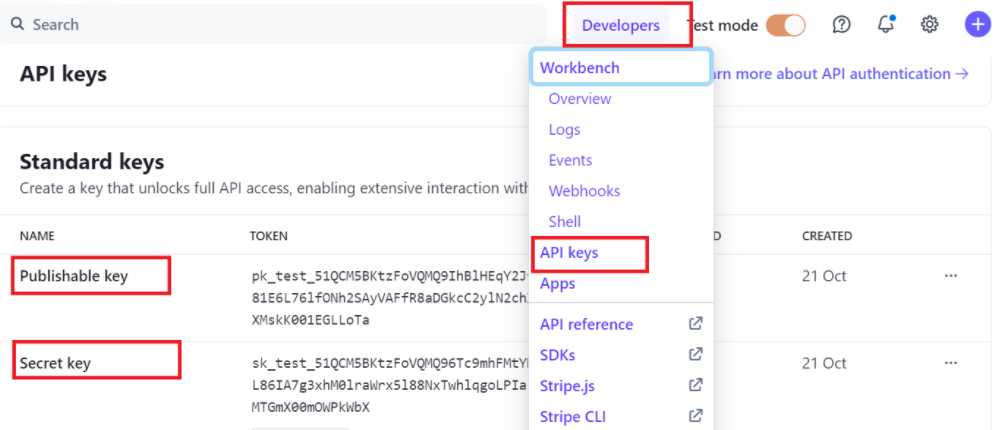997x430 pixels.
Task: Click the CREATED column header
Action: [827, 236]
